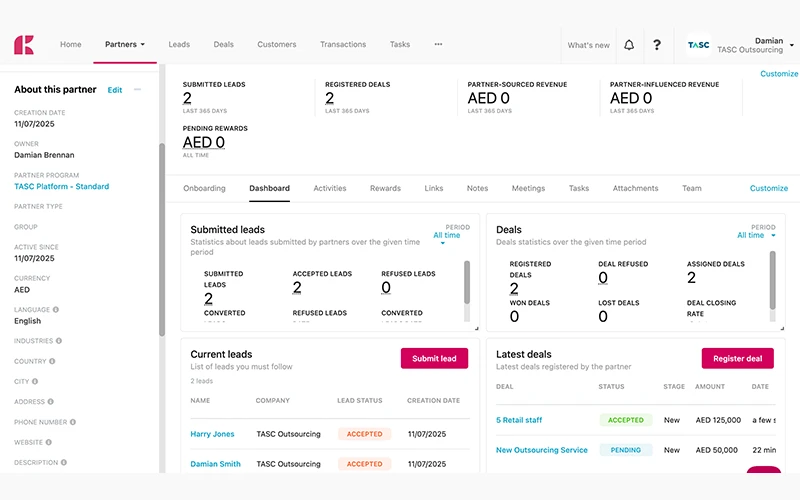The image size is (800, 500).
Task: Click the ellipsis next to About this partner
Action: tap(138, 90)
